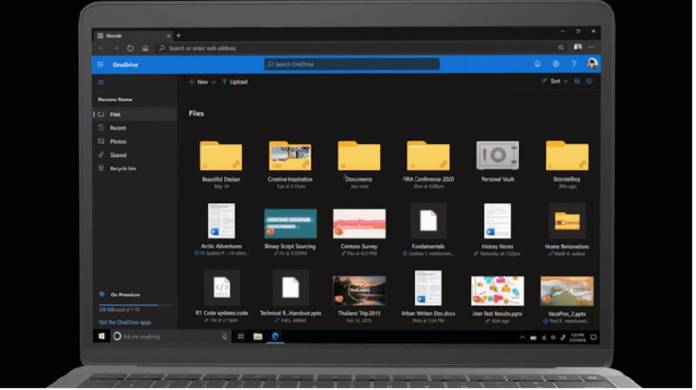Expand the Sort dropdown

pos(555,82)
